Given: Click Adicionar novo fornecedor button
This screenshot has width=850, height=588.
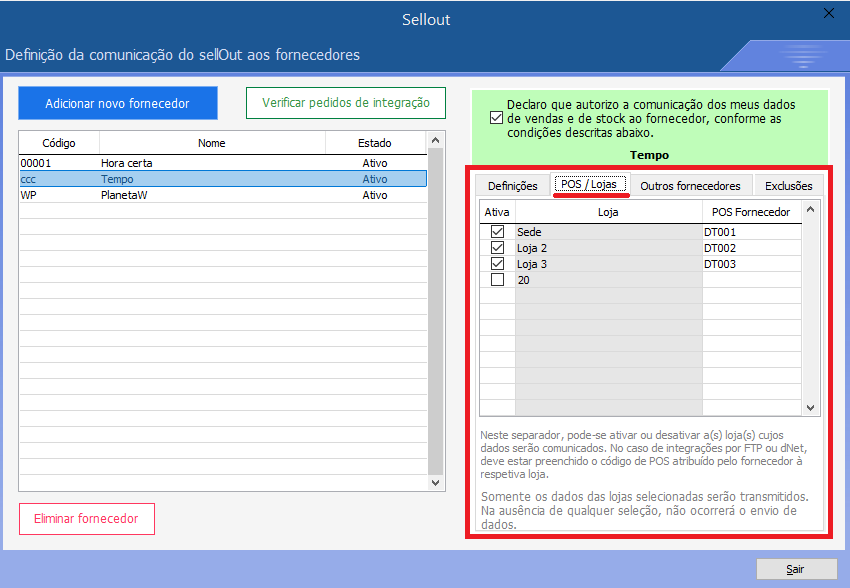Looking at the screenshot, I should [x=117, y=103].
